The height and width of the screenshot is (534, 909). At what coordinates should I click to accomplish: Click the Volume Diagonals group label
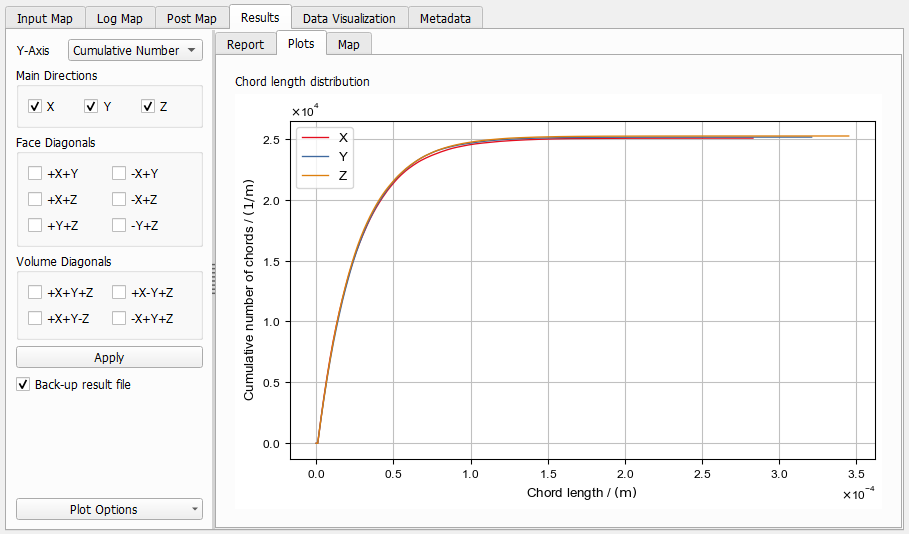coord(64,261)
